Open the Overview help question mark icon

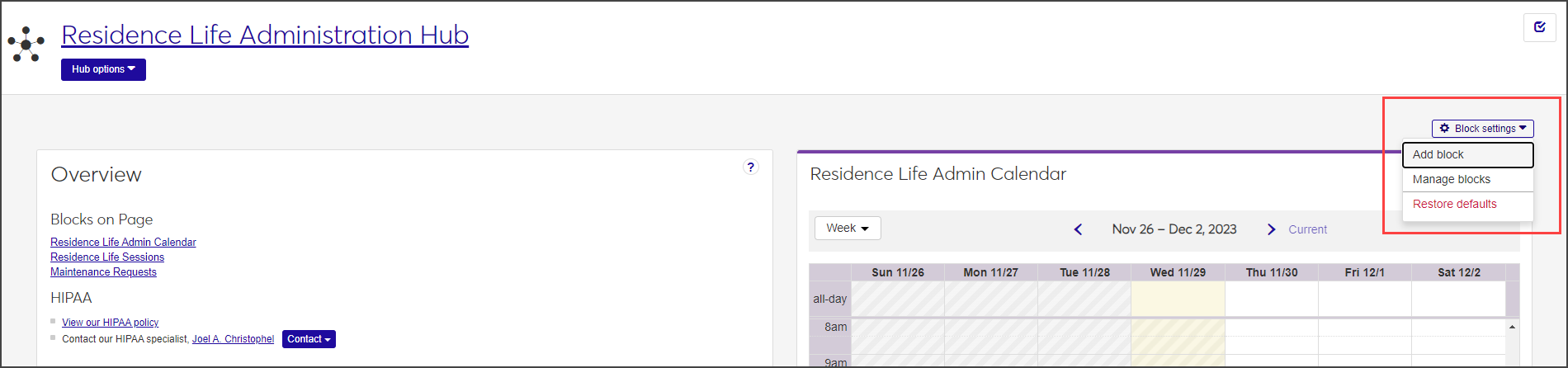(x=750, y=167)
